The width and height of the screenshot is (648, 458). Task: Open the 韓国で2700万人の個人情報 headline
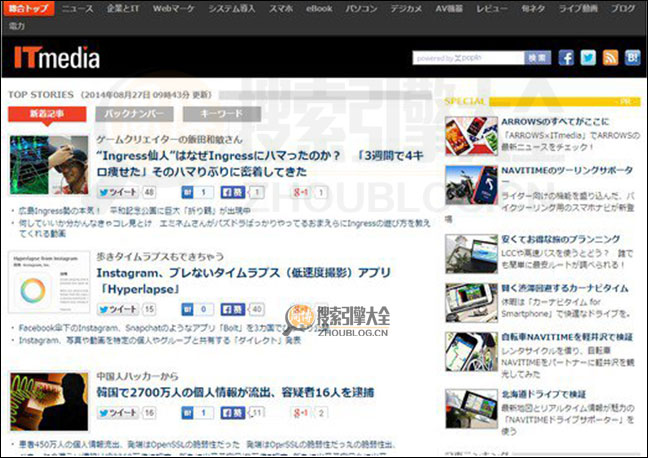coord(235,392)
